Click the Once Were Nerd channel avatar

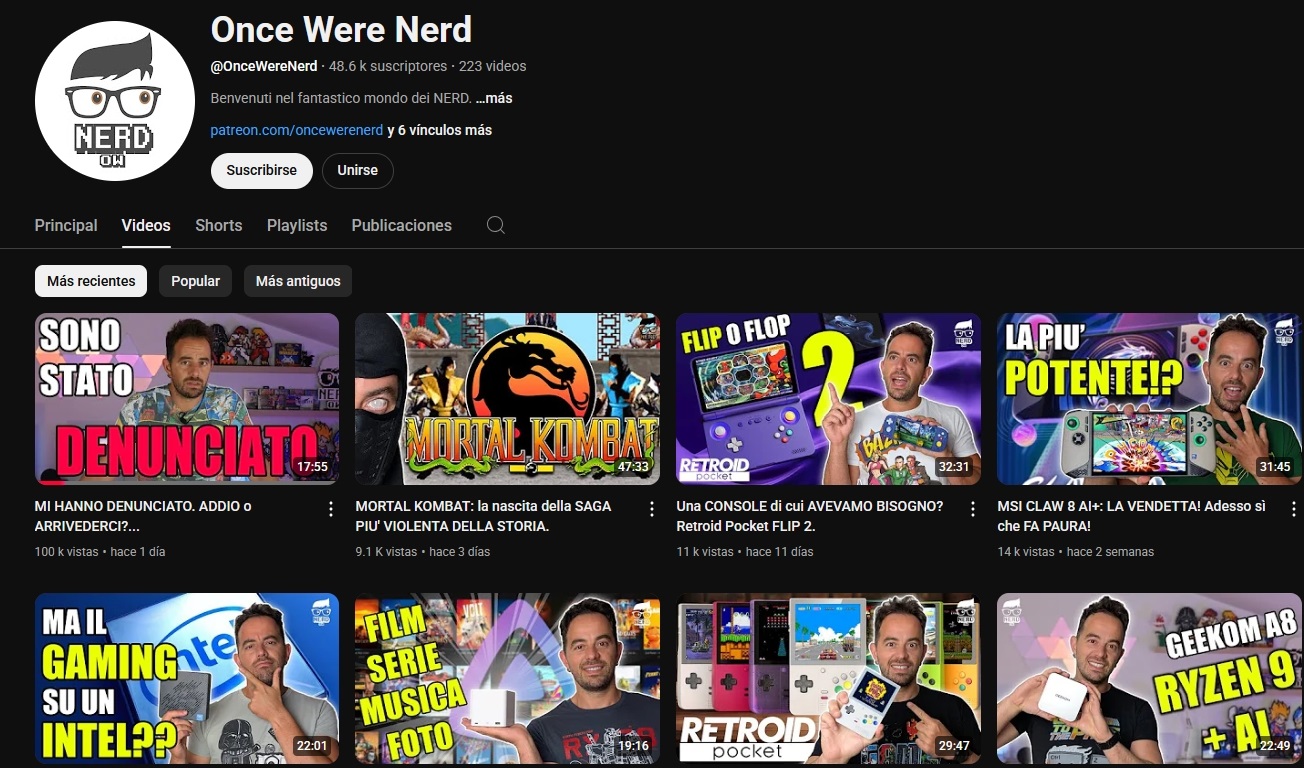114,101
